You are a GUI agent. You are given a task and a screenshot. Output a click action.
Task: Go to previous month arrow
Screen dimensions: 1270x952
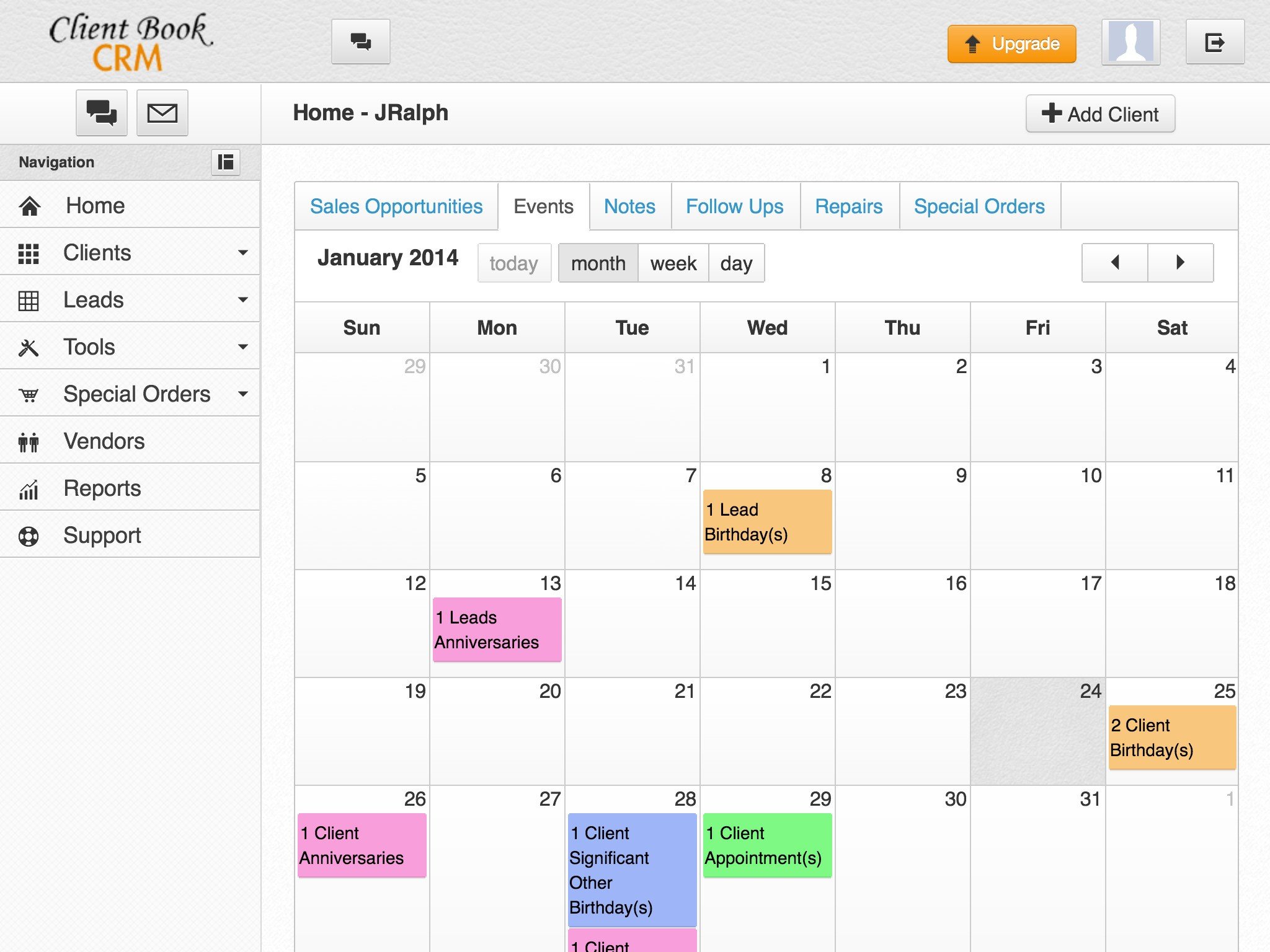[x=1115, y=263]
